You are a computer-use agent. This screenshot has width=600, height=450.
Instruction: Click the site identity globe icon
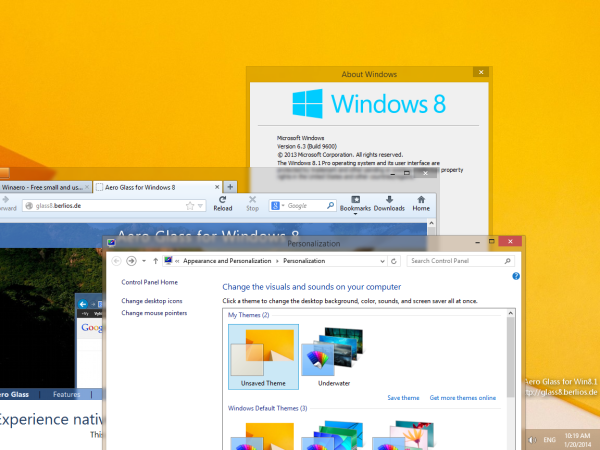[x=29, y=206]
